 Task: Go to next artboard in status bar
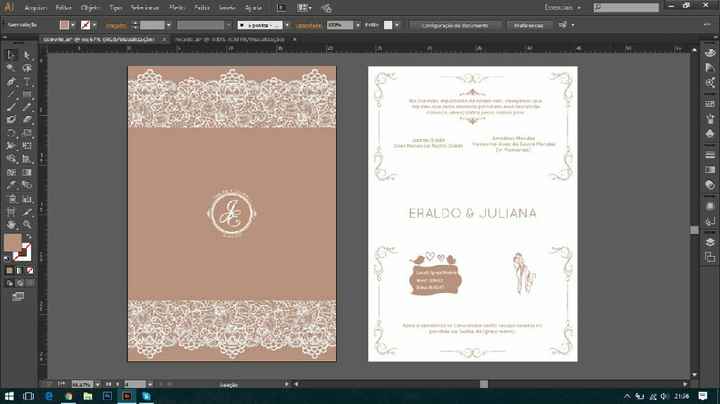click(160, 384)
